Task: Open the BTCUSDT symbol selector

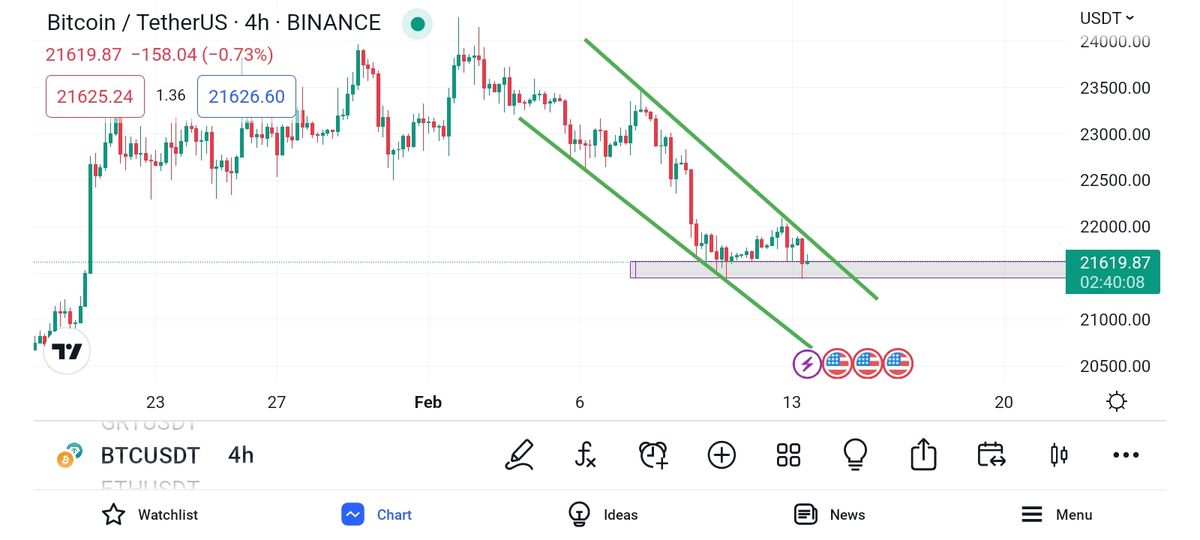Action: [x=150, y=456]
